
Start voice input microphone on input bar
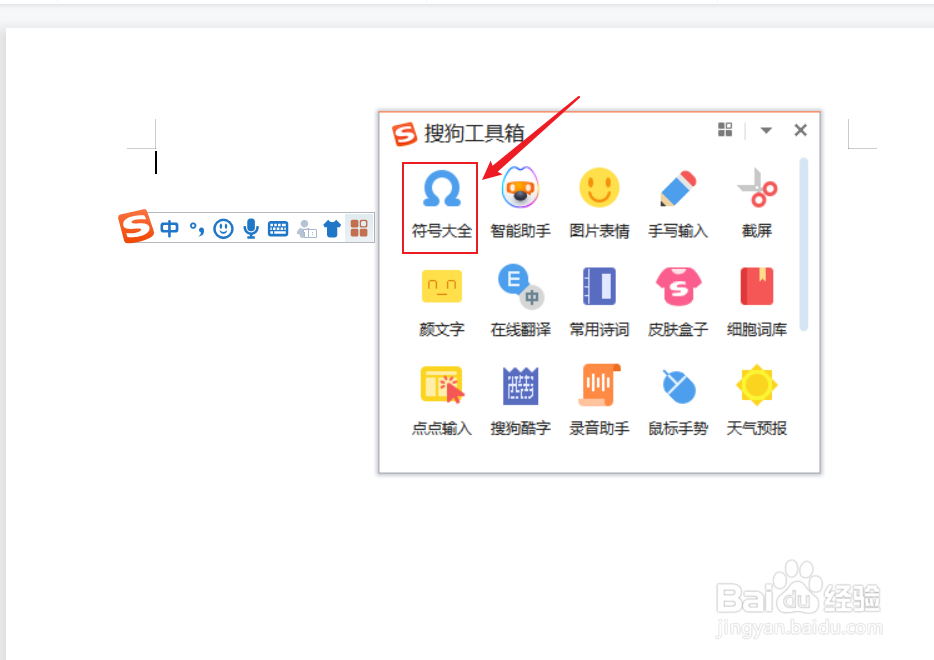click(x=251, y=228)
